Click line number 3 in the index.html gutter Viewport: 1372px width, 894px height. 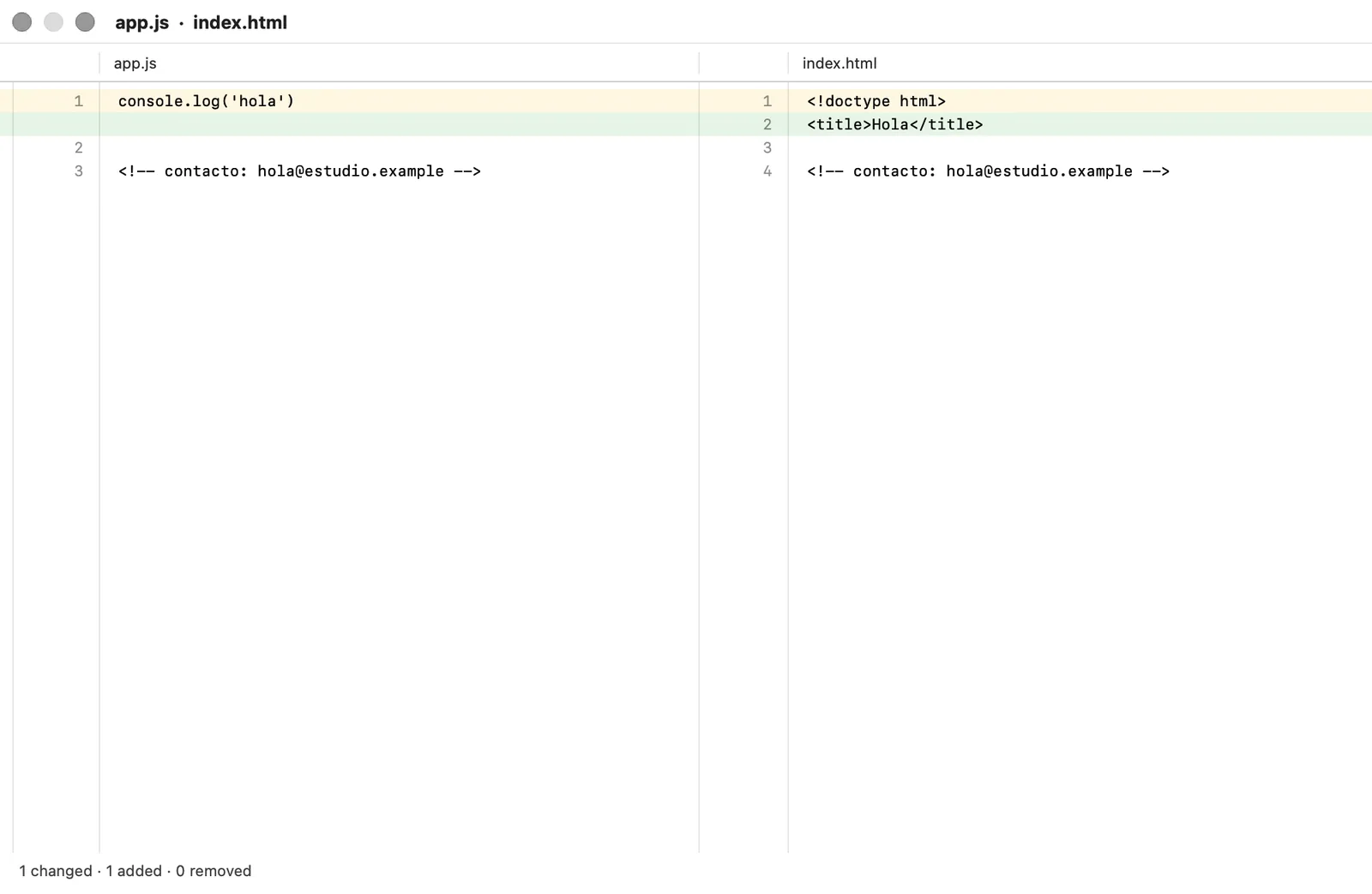pos(767,147)
